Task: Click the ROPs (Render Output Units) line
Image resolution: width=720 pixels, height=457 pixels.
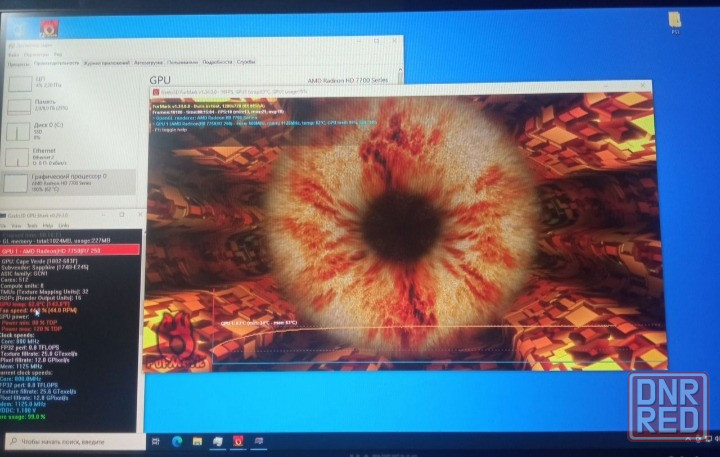Action: click(40, 298)
